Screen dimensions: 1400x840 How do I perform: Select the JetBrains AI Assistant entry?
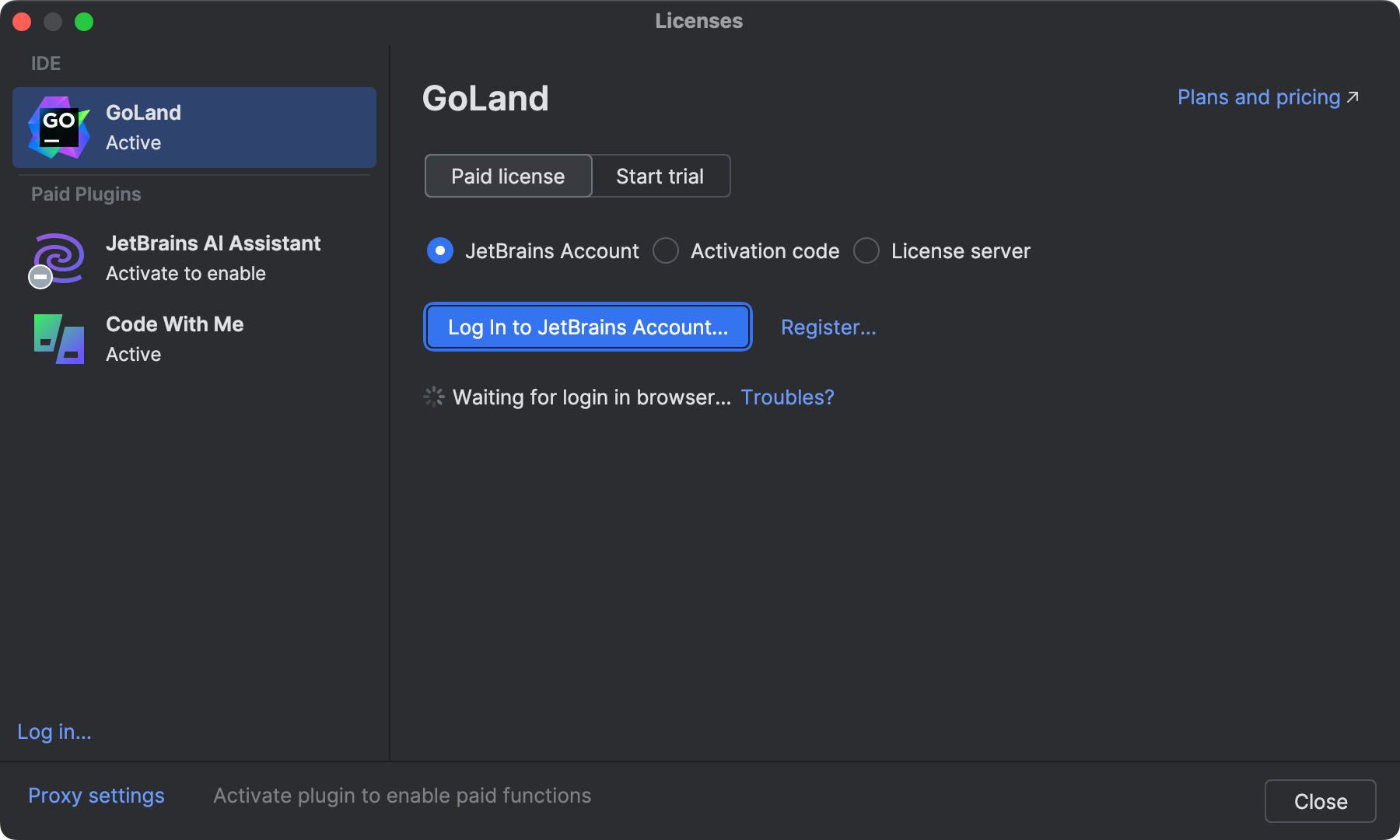coord(213,257)
